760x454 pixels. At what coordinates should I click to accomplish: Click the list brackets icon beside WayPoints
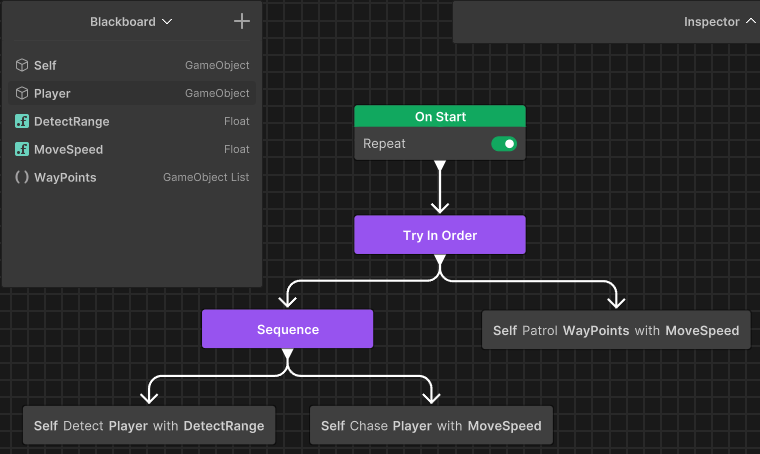(22, 177)
